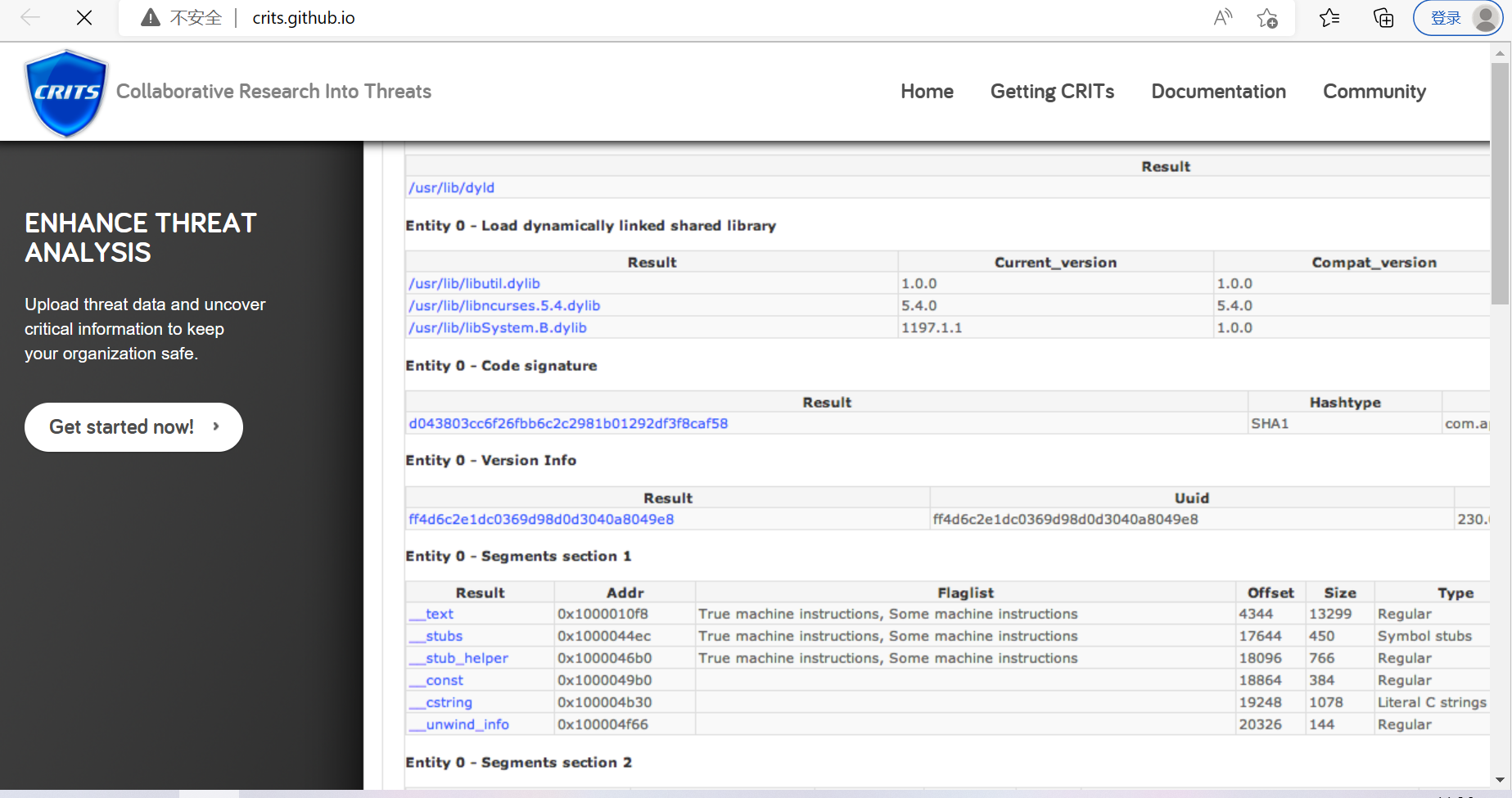Click the 登录 profile sign-in button

click(x=1457, y=18)
